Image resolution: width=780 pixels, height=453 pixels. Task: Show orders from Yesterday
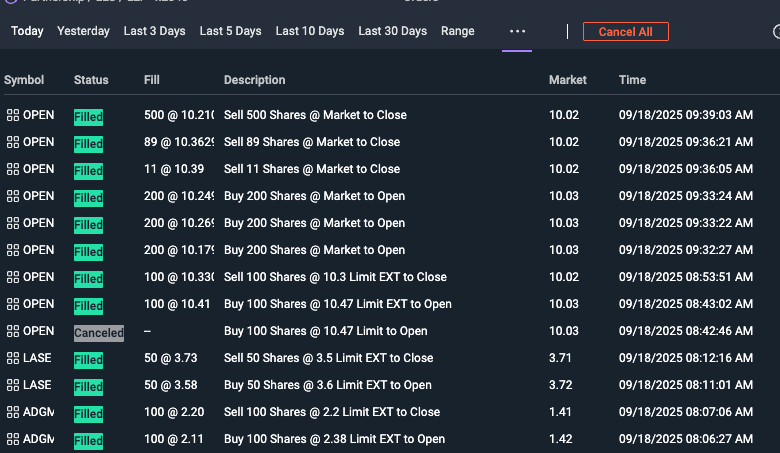[83, 31]
